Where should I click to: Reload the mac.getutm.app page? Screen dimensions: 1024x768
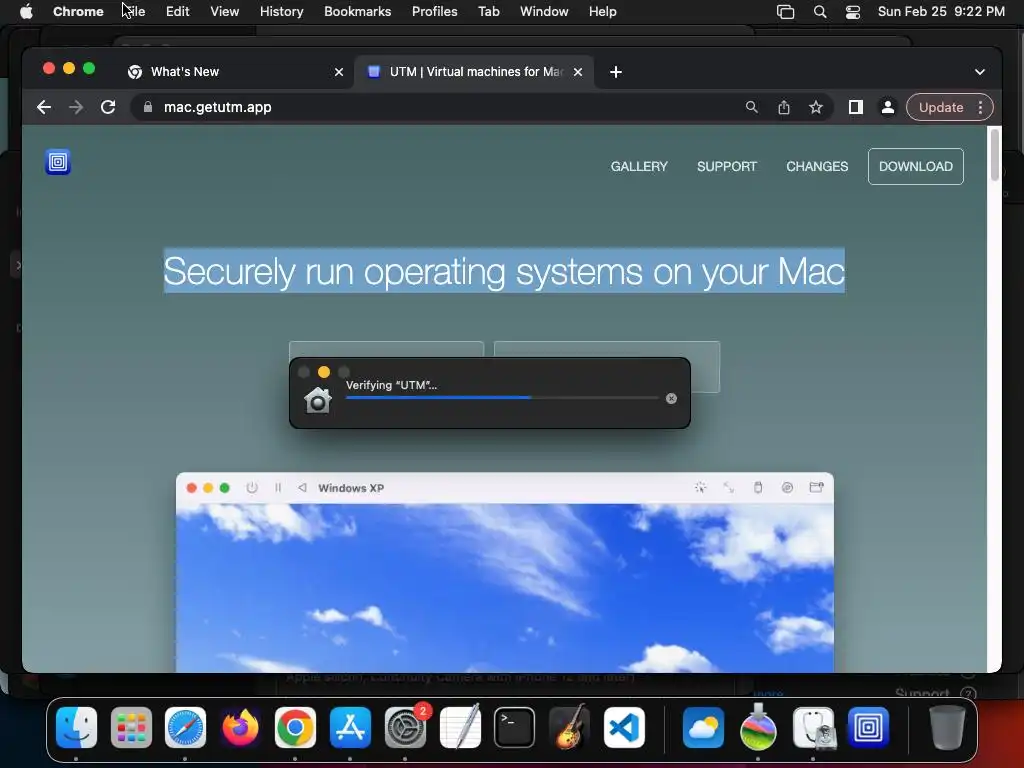click(108, 107)
